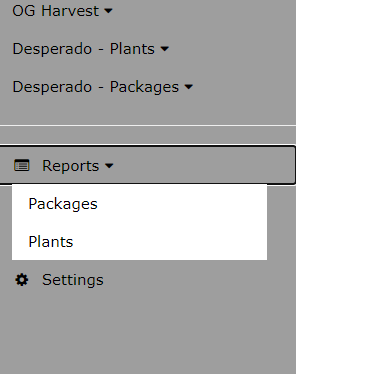Click the Reports label text
The height and width of the screenshot is (374, 385).
click(71, 166)
